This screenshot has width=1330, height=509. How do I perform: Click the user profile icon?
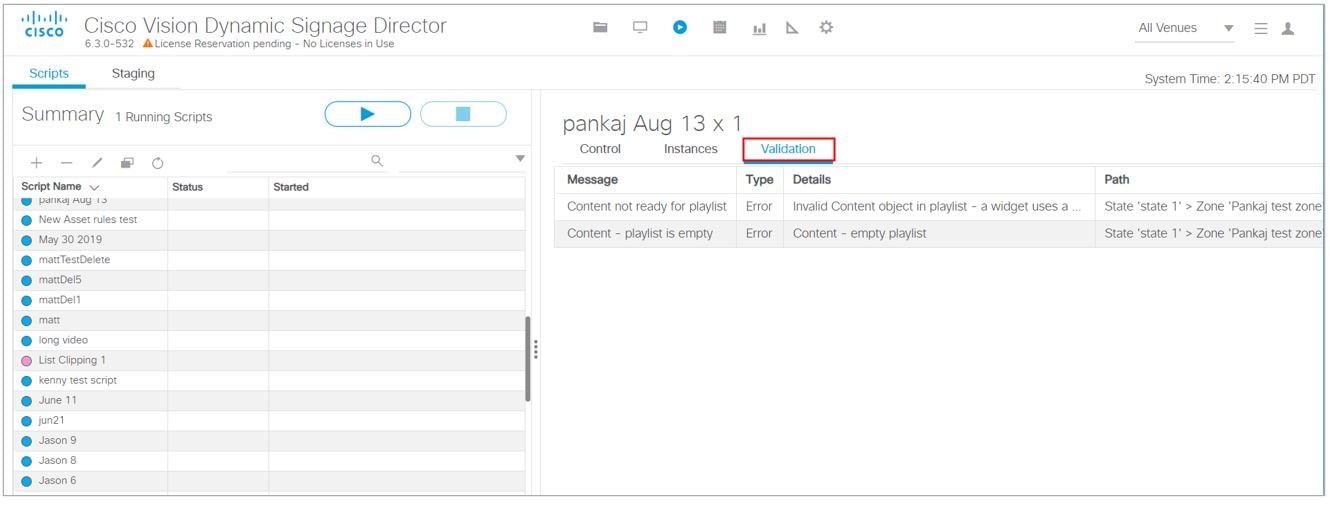(1288, 29)
